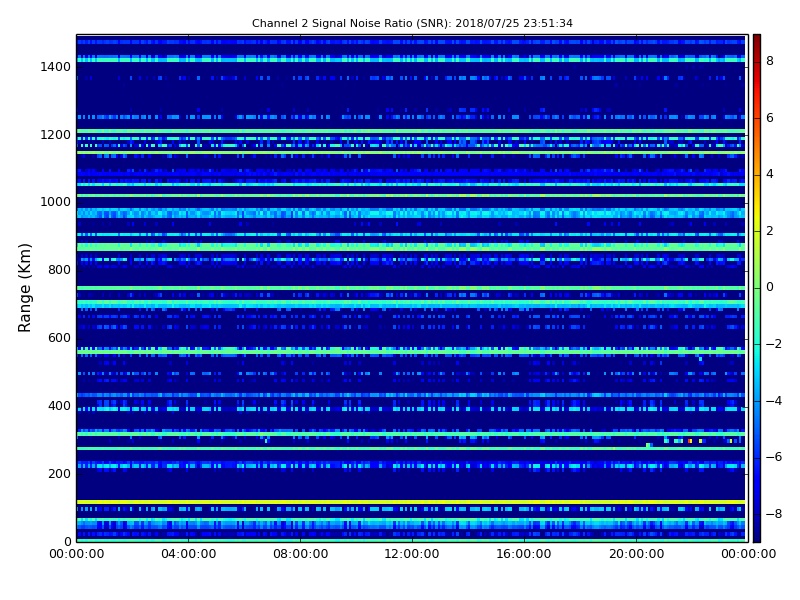Select the 1200 range tick label
Screen dimensions: 800x600
[x=56, y=135]
